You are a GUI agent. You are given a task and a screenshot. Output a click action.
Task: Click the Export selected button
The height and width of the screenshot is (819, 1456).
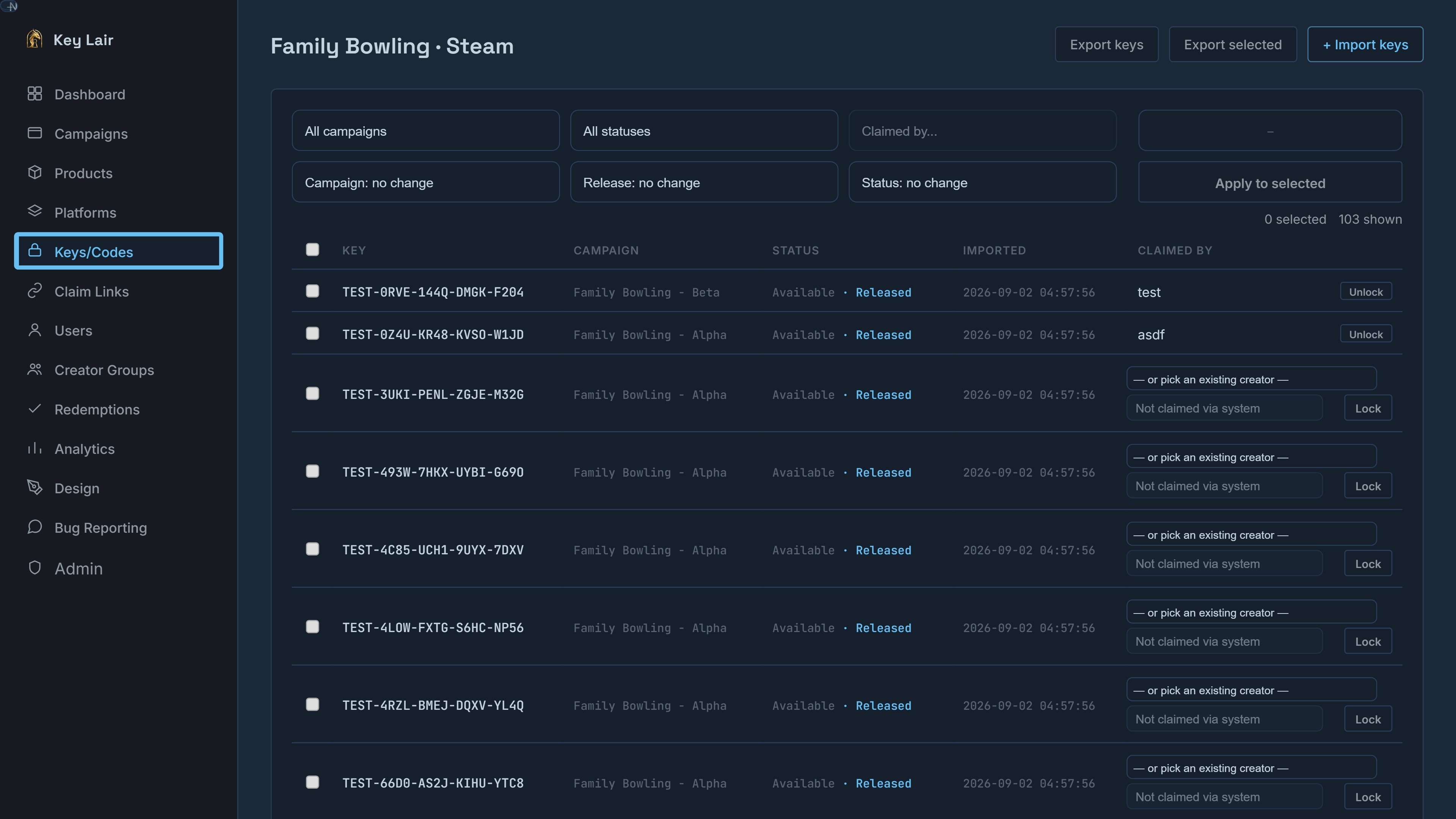pos(1232,44)
